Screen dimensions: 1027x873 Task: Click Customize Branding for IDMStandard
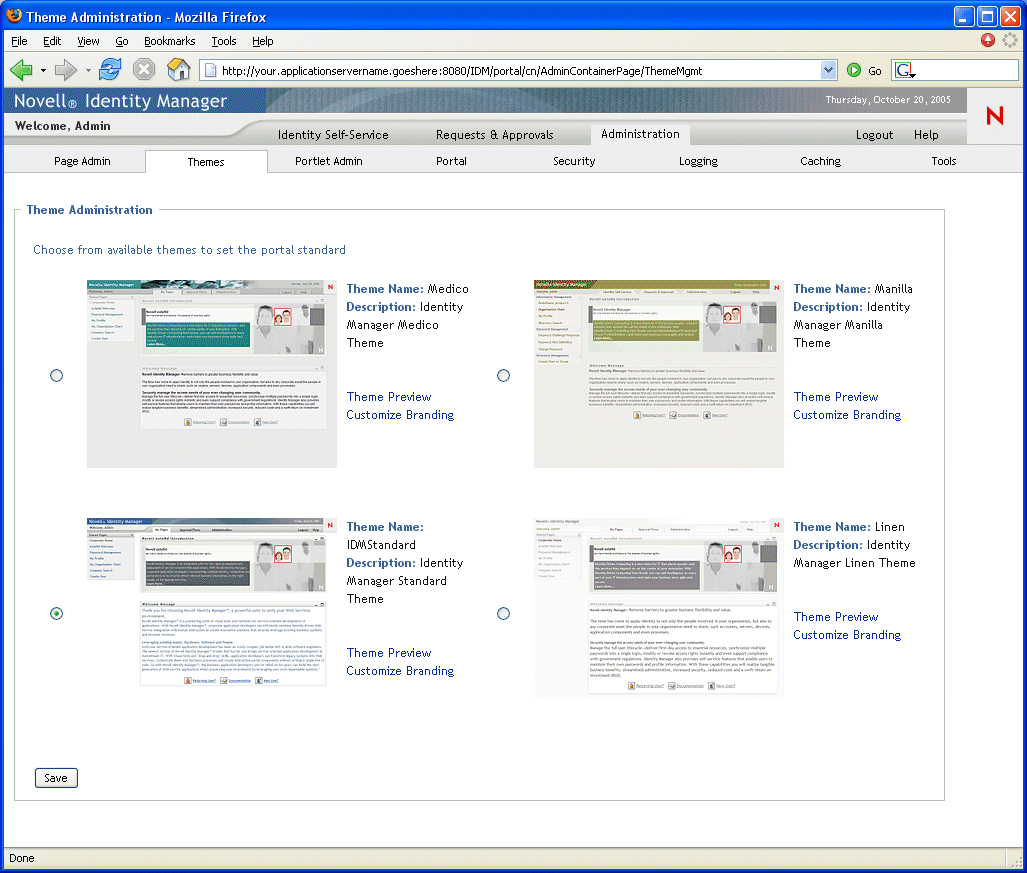coord(400,671)
